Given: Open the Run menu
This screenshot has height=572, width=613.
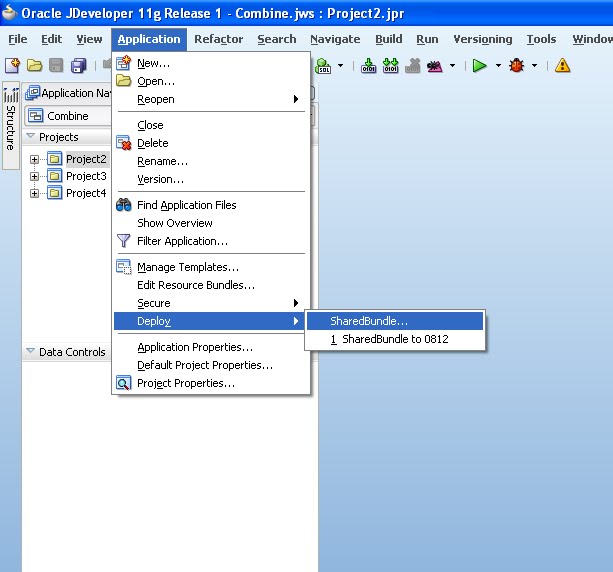Looking at the screenshot, I should tap(427, 39).
